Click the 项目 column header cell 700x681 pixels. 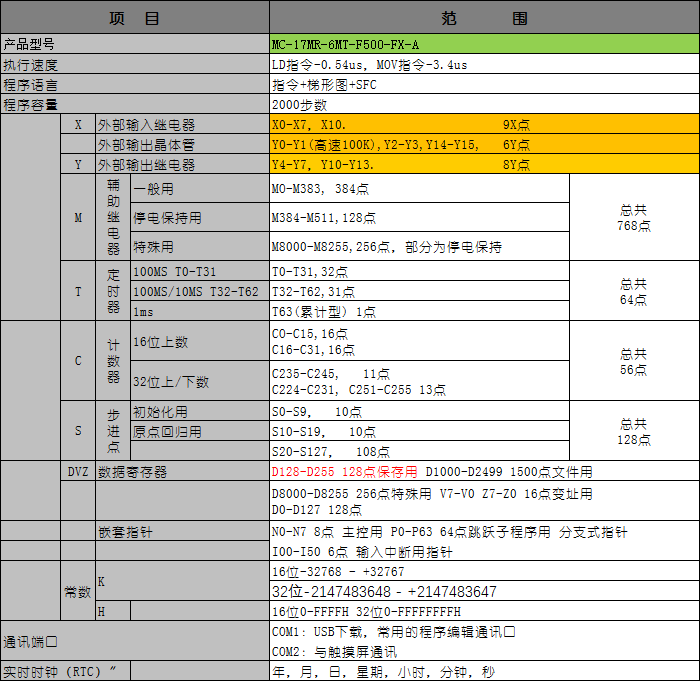tap(135, 19)
